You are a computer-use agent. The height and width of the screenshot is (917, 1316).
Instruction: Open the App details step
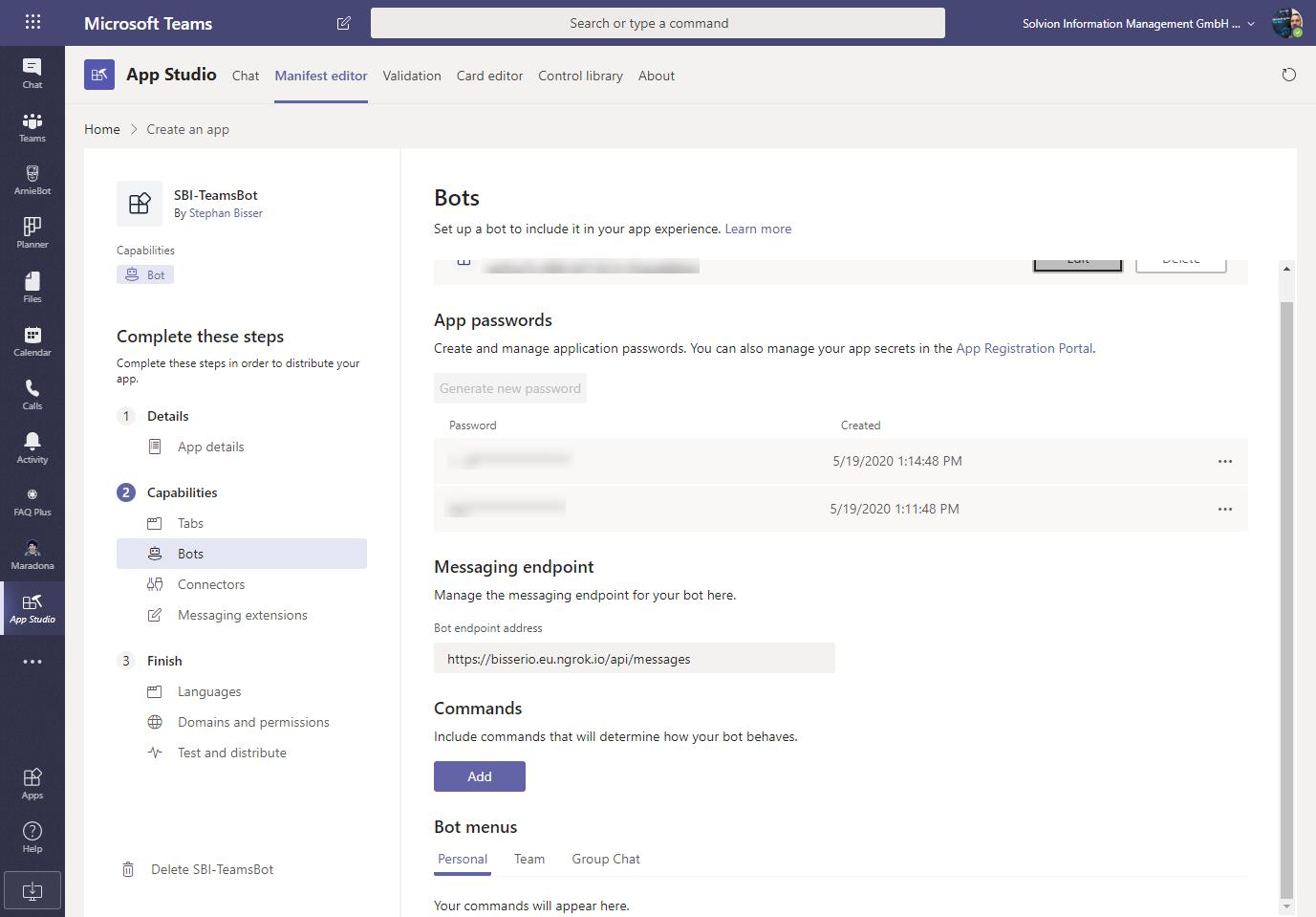[211, 447]
